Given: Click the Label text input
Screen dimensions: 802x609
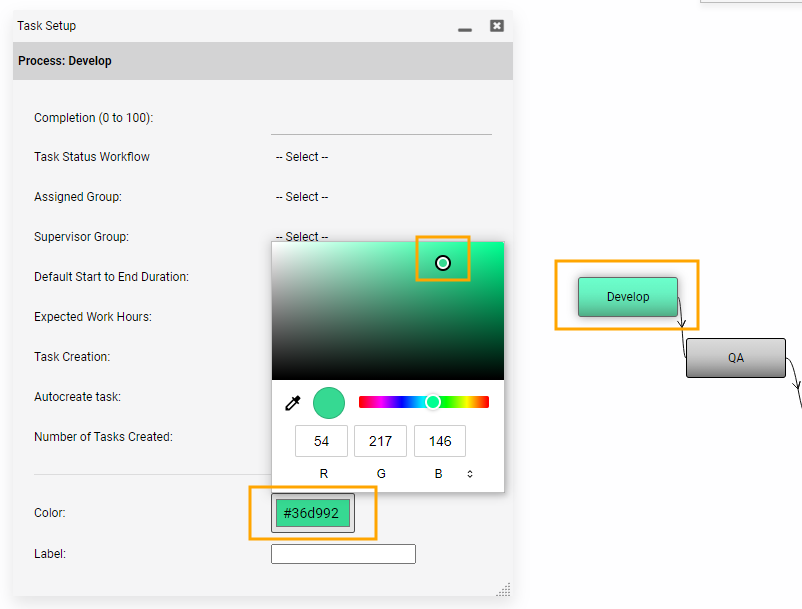Looking at the screenshot, I should [x=343, y=554].
